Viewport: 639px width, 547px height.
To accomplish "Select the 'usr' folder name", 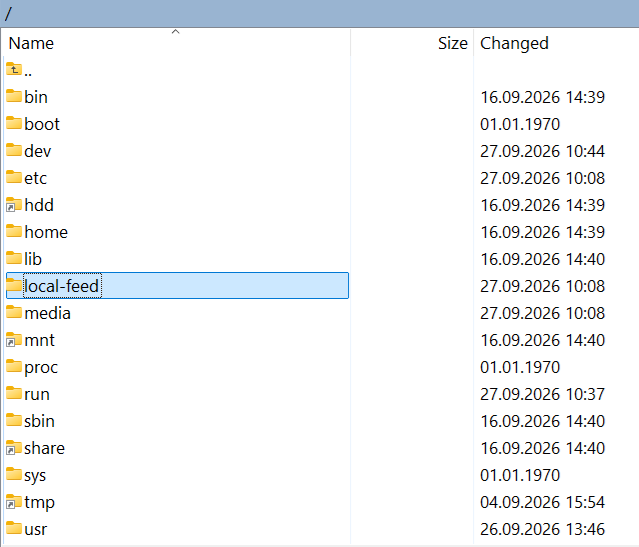I will (35, 529).
